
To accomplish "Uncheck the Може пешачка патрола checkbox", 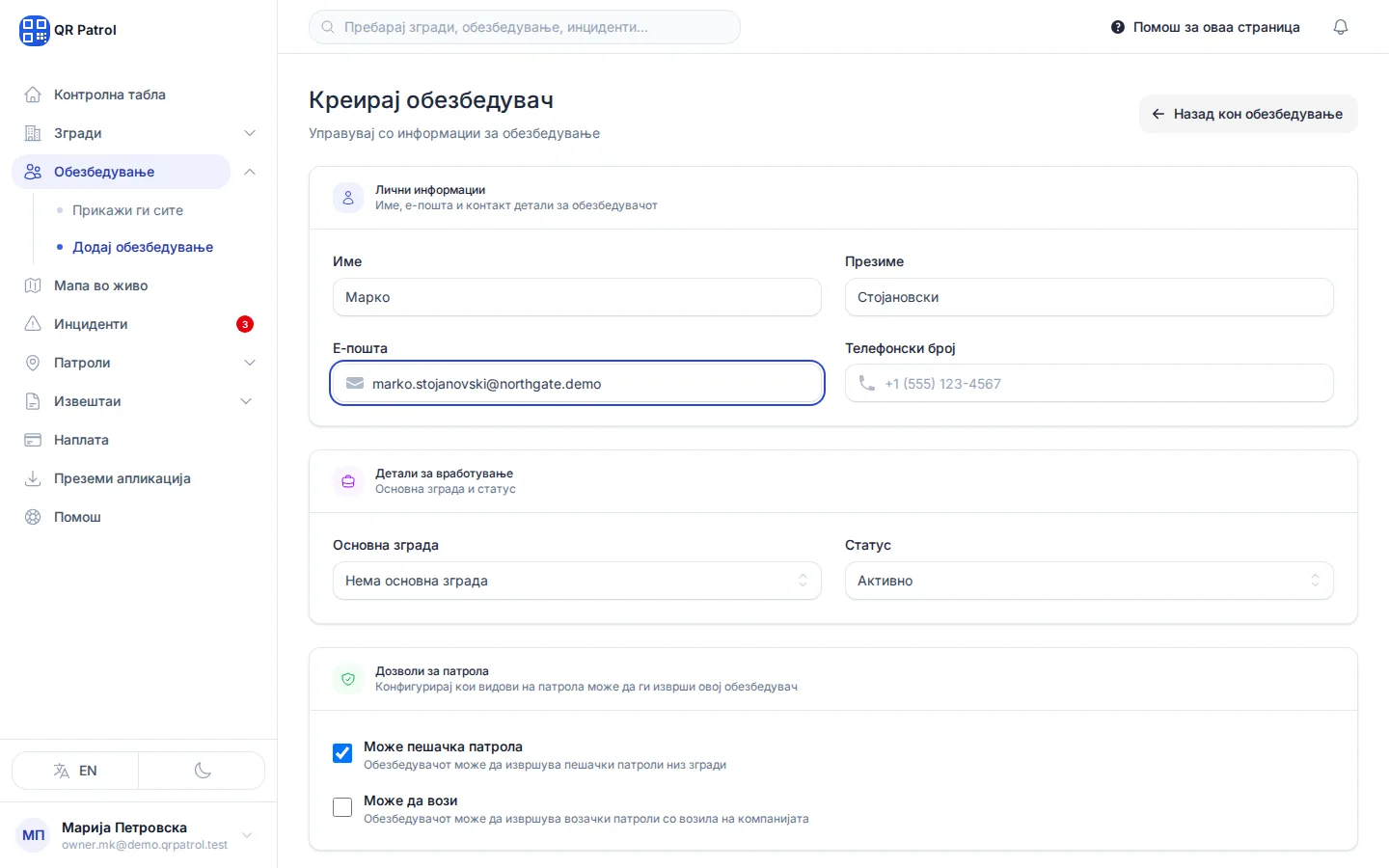I will pyautogui.click(x=342, y=753).
